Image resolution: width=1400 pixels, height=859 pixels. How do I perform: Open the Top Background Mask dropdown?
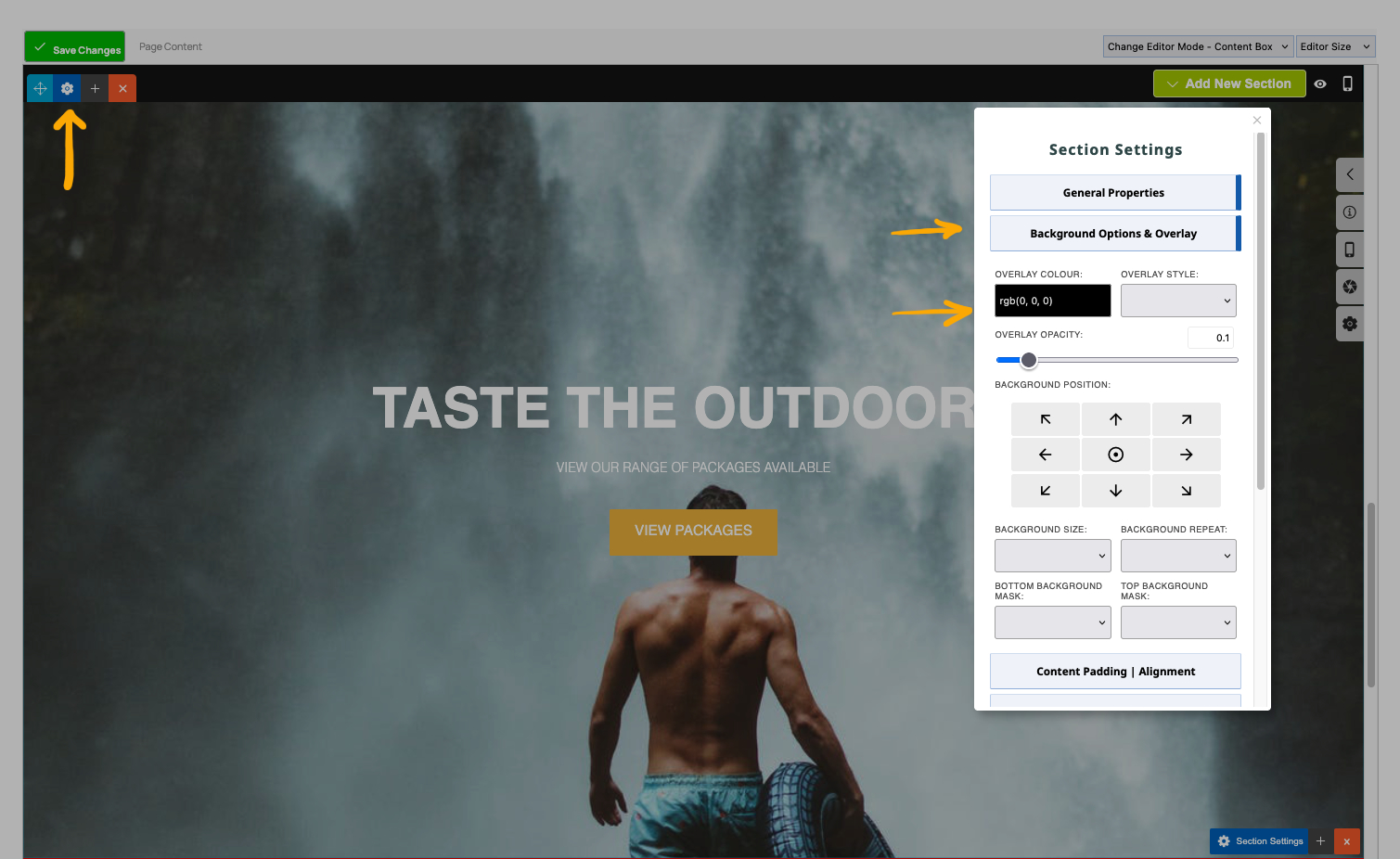tap(1178, 622)
